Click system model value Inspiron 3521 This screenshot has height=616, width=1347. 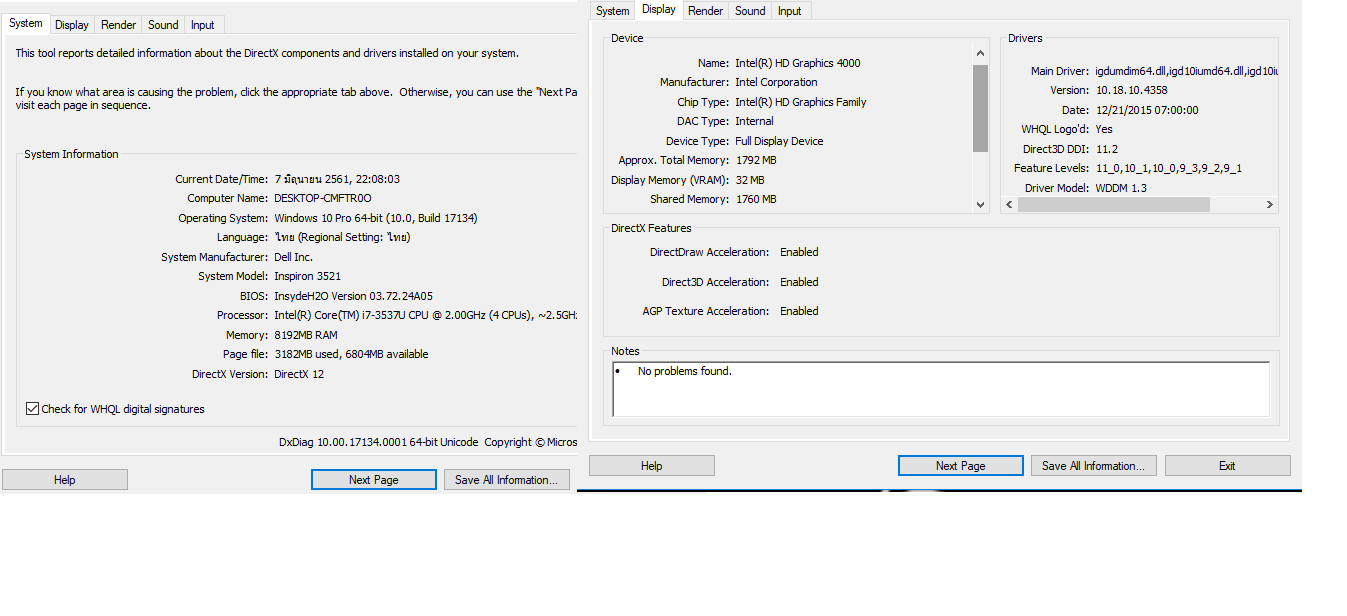pyautogui.click(x=309, y=276)
